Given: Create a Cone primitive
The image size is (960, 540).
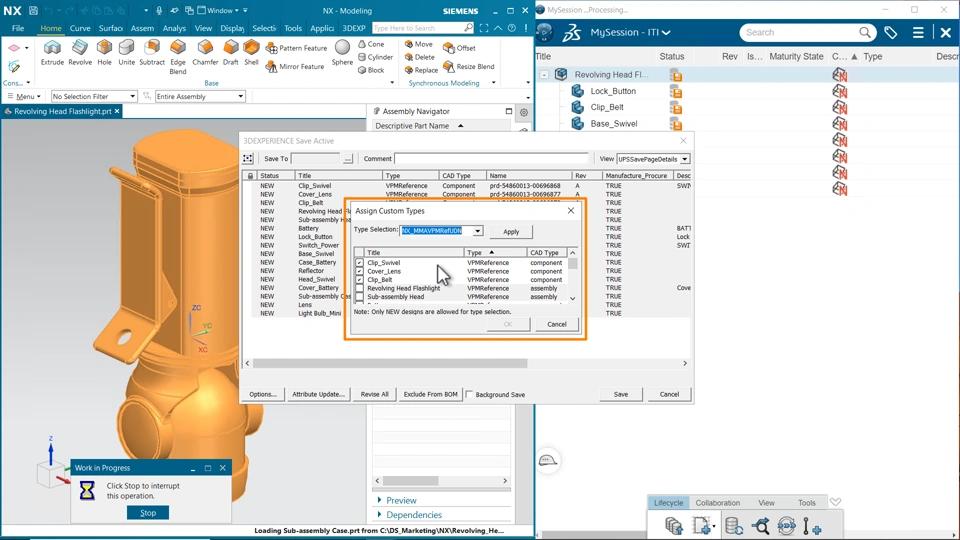Looking at the screenshot, I should click(371, 44).
